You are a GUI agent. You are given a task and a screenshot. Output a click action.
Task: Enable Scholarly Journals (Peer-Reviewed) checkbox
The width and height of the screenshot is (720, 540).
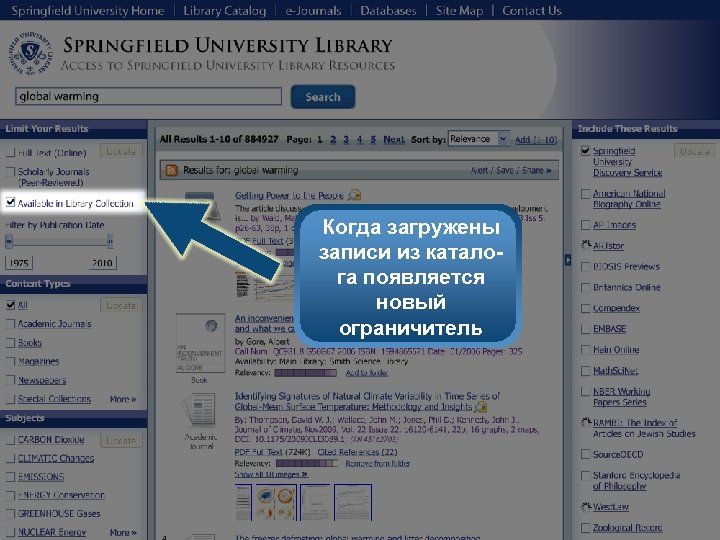click(11, 172)
